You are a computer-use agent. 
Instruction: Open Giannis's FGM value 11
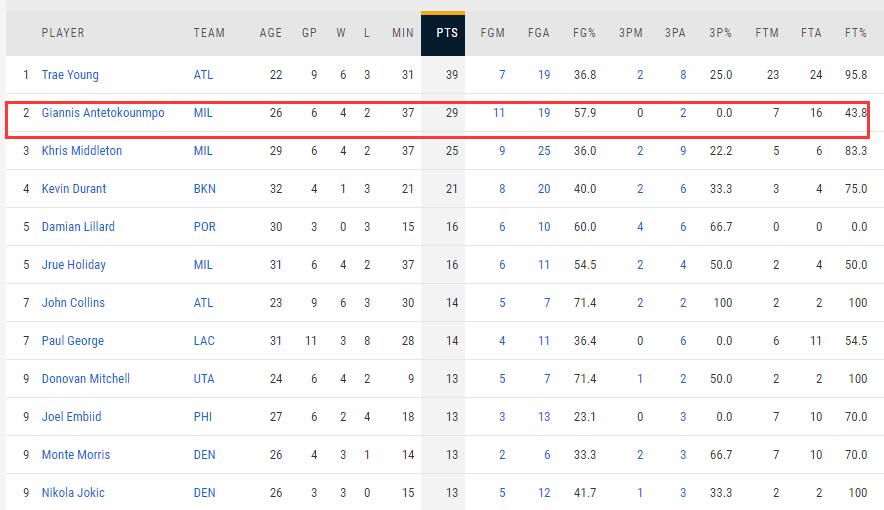pos(499,113)
